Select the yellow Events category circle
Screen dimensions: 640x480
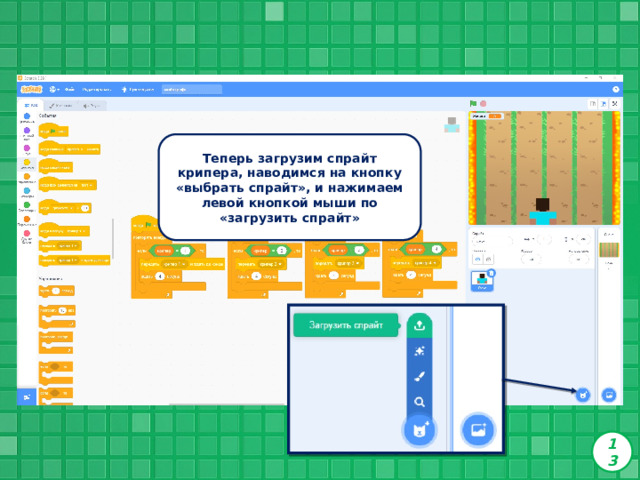(27, 164)
